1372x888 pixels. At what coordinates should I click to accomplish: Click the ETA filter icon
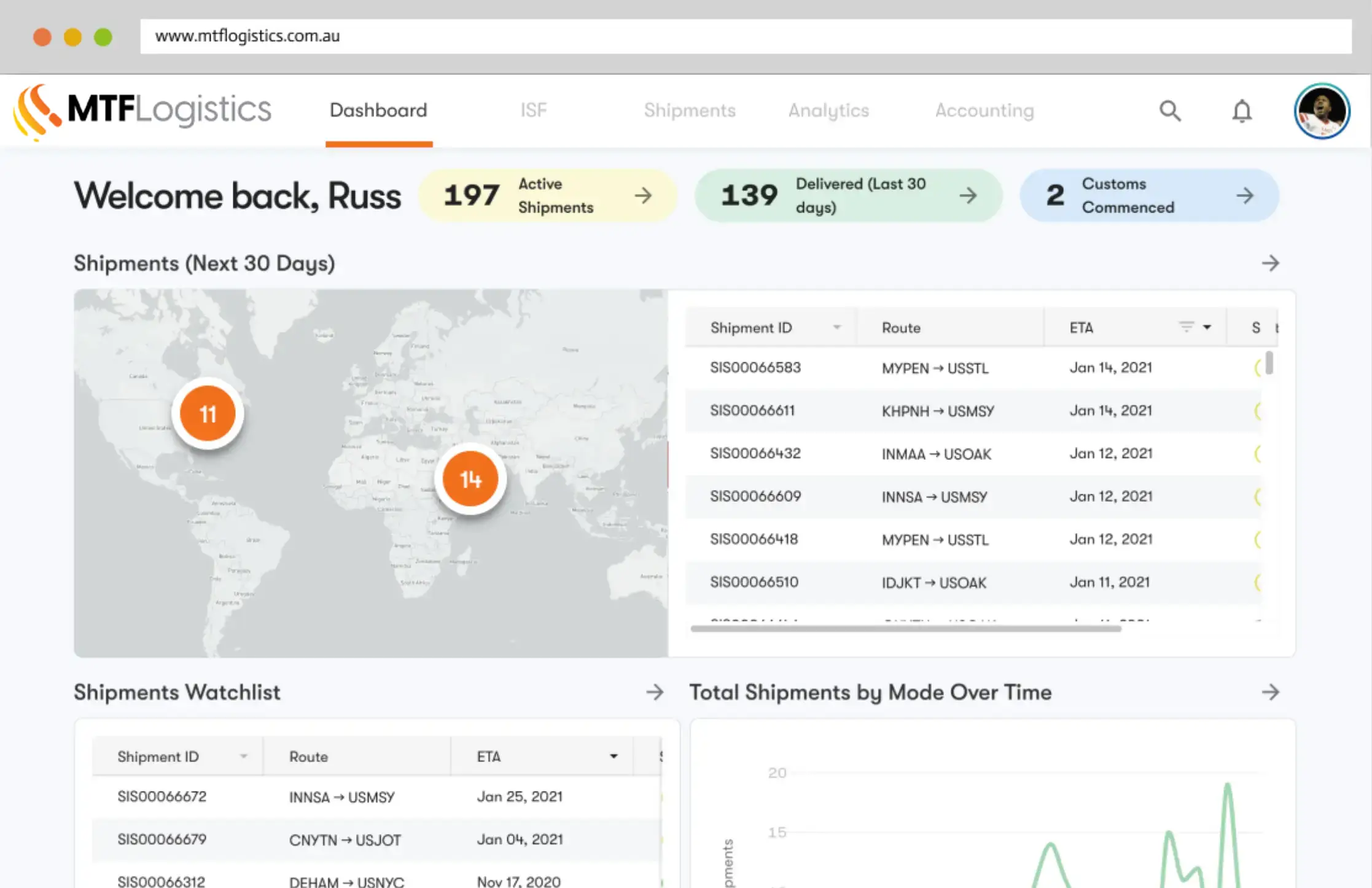coord(1186,327)
